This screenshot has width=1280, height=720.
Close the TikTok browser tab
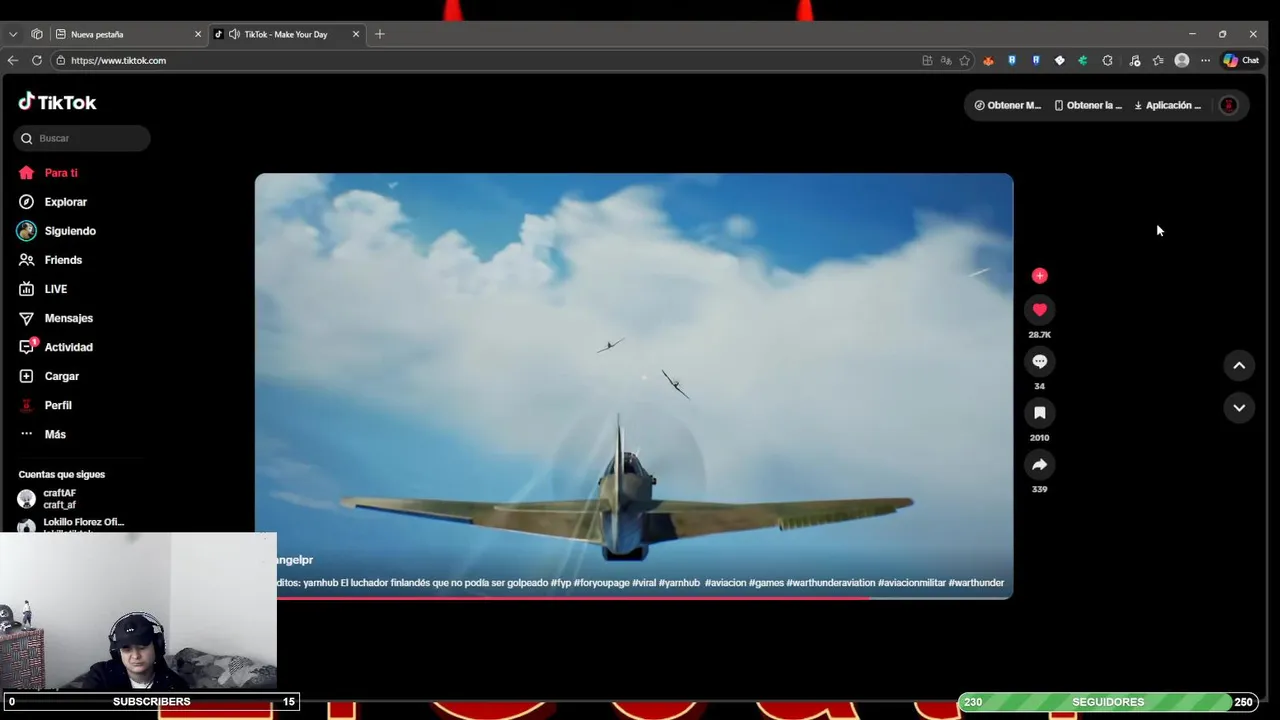pos(355,34)
